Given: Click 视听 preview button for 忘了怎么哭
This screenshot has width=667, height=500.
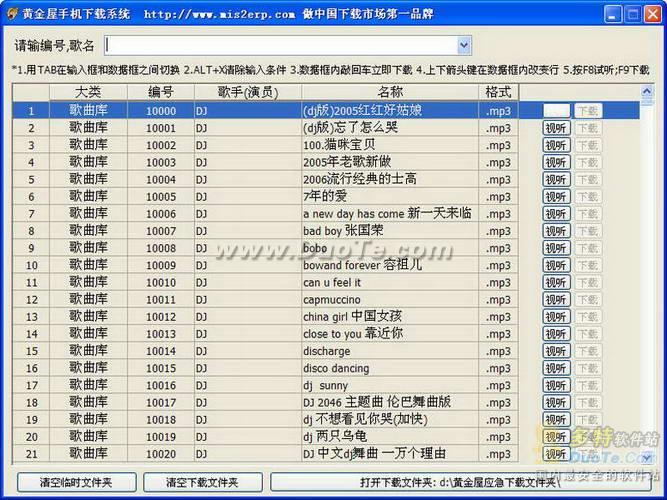Looking at the screenshot, I should 557,128.
